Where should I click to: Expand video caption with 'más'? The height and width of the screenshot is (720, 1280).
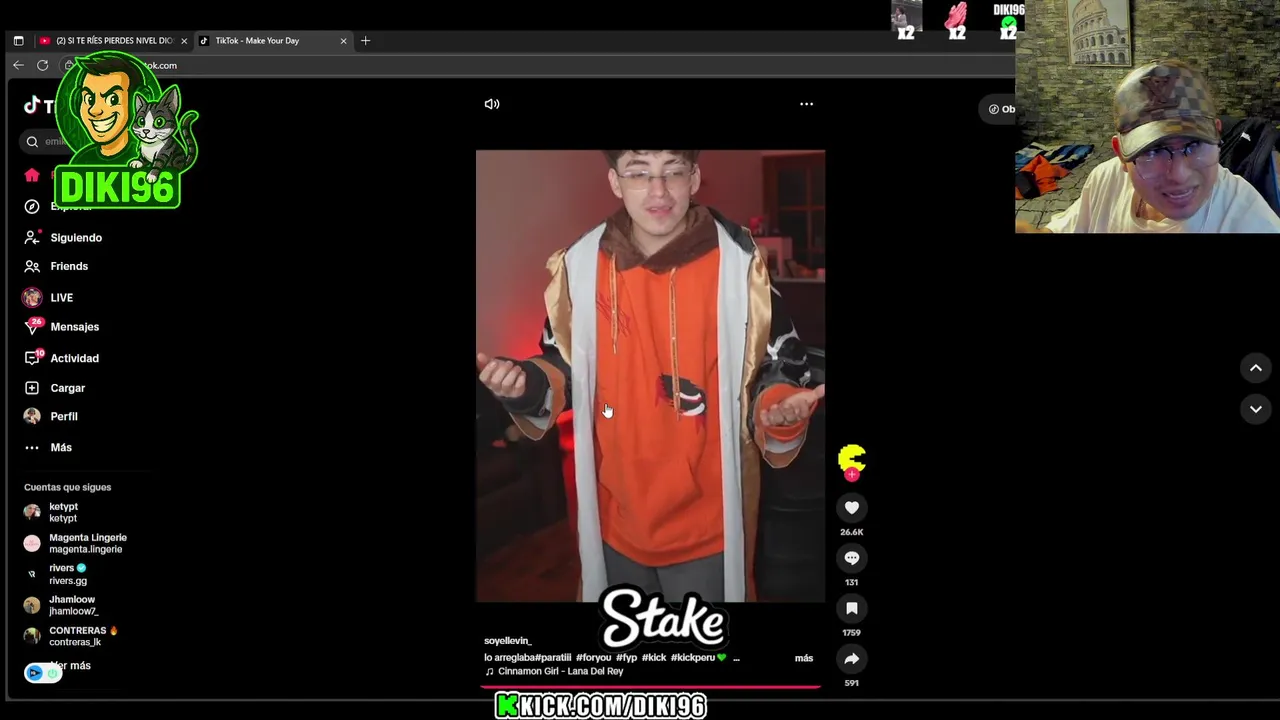point(804,658)
